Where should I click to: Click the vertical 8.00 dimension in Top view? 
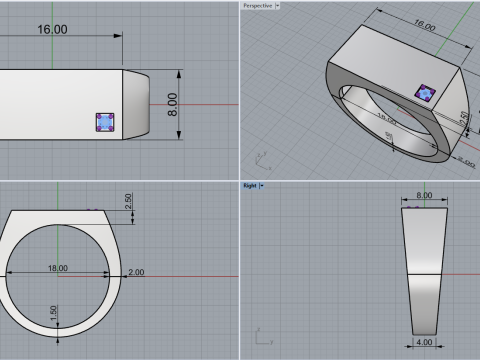pyautogui.click(x=172, y=105)
